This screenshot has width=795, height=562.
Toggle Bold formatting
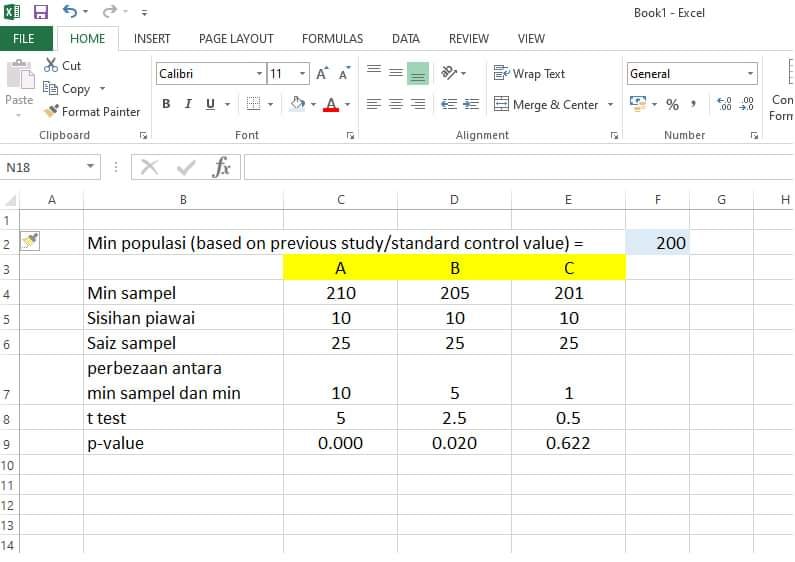click(x=166, y=104)
